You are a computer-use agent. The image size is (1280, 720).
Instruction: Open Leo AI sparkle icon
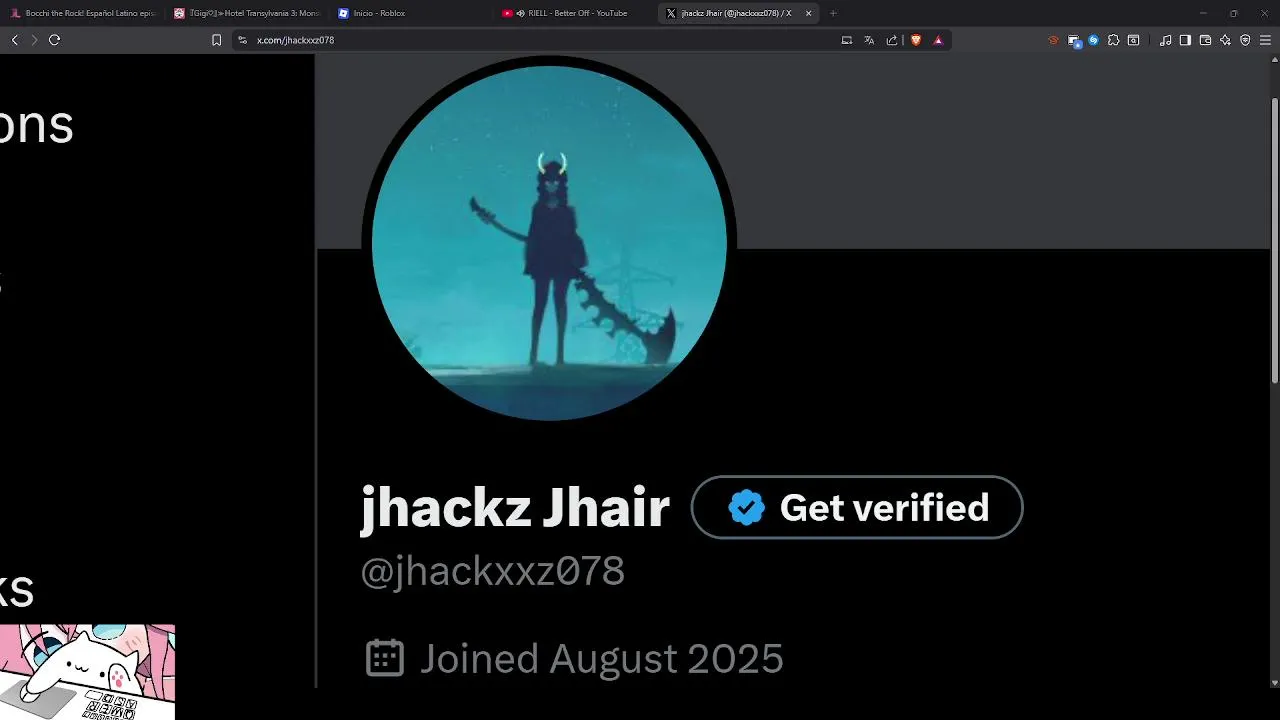click(1225, 40)
